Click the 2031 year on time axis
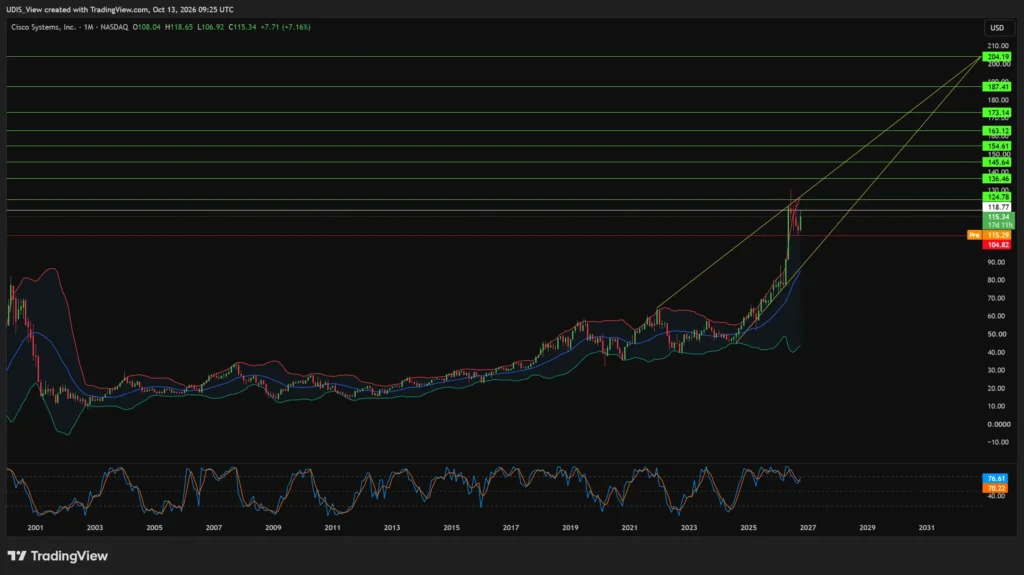This screenshot has height=575, width=1024. (926, 528)
